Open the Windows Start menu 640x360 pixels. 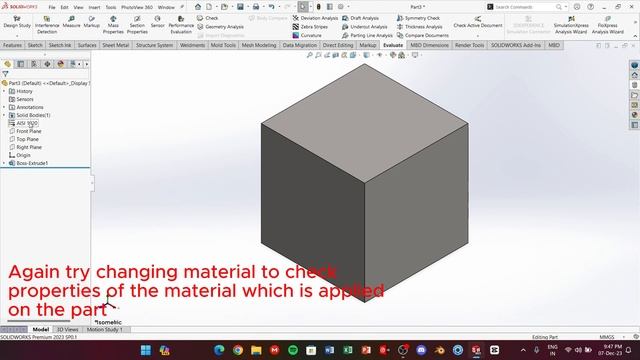click(146, 350)
